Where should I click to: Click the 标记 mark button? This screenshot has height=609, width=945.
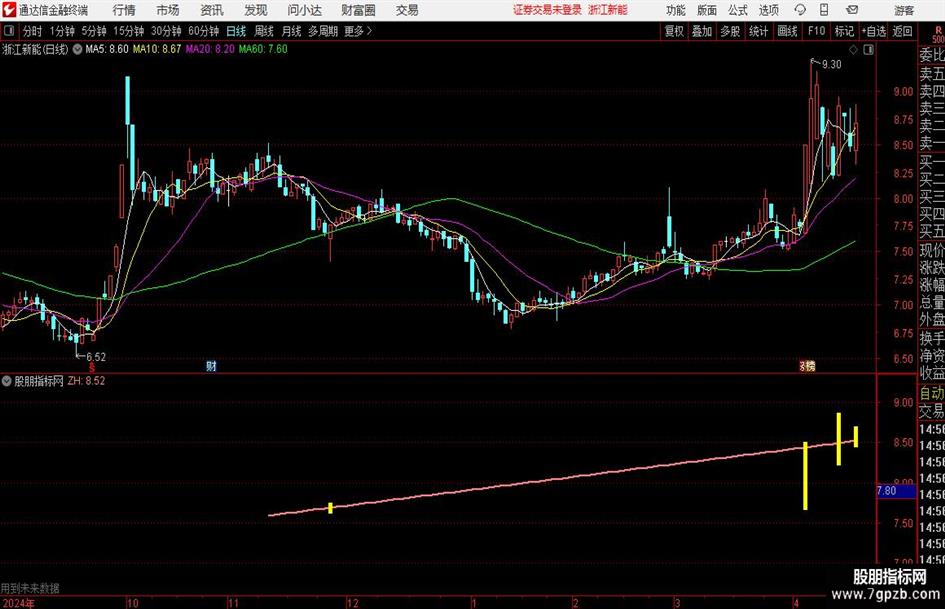tap(844, 31)
